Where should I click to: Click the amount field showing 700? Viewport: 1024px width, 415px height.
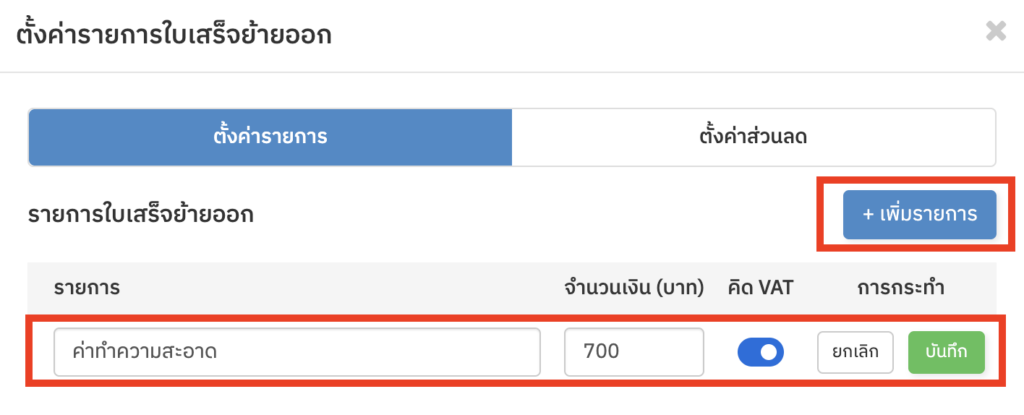pos(633,352)
